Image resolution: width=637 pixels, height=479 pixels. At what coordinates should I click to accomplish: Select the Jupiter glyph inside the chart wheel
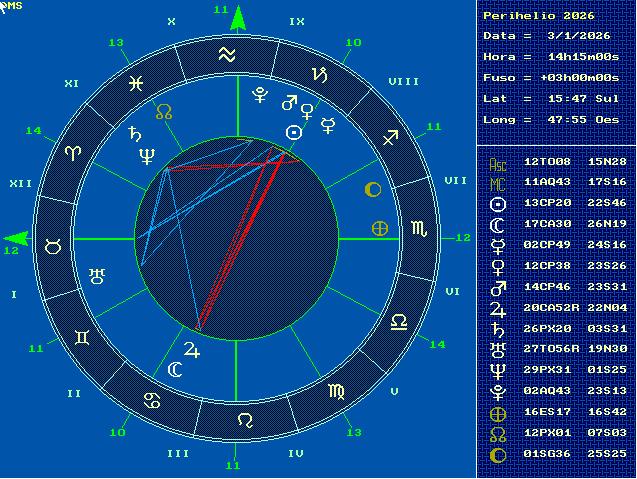(192, 350)
